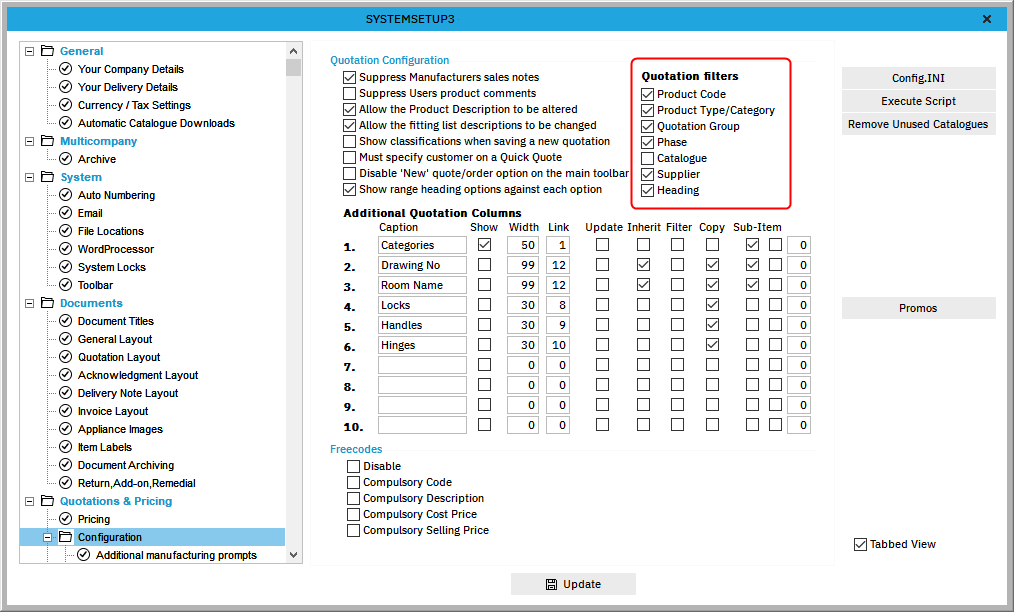This screenshot has width=1014, height=612.
Task: Click the check-circle icon beside Invoice Layout
Action: [65, 411]
